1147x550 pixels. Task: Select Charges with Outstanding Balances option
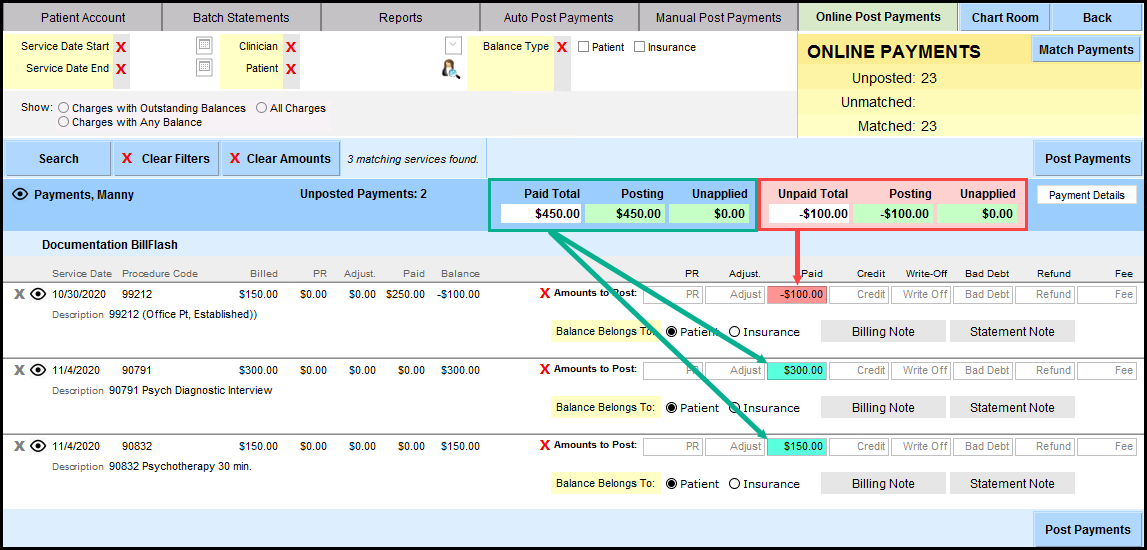tap(64, 108)
